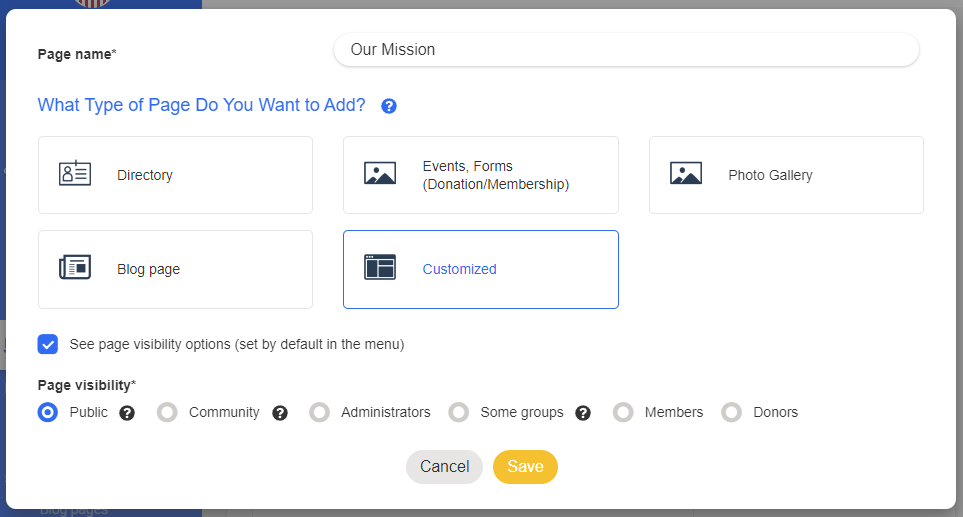The image size is (963, 517).
Task: Select the Donors visibility radio button
Action: pos(732,412)
